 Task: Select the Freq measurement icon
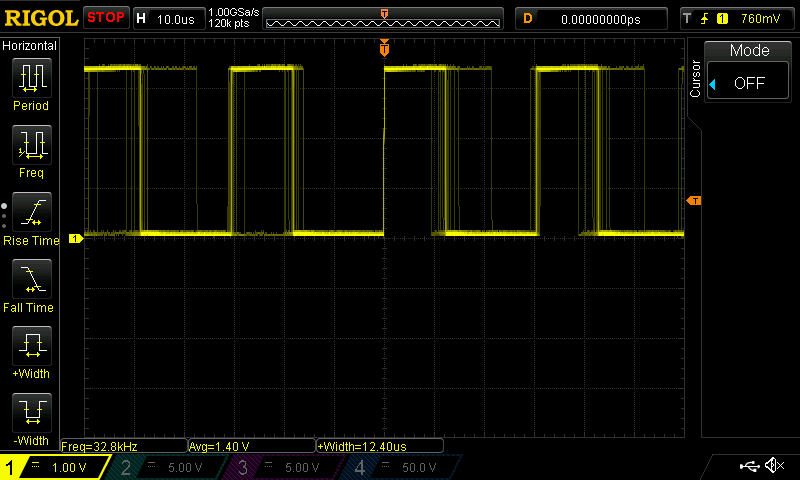(32, 144)
